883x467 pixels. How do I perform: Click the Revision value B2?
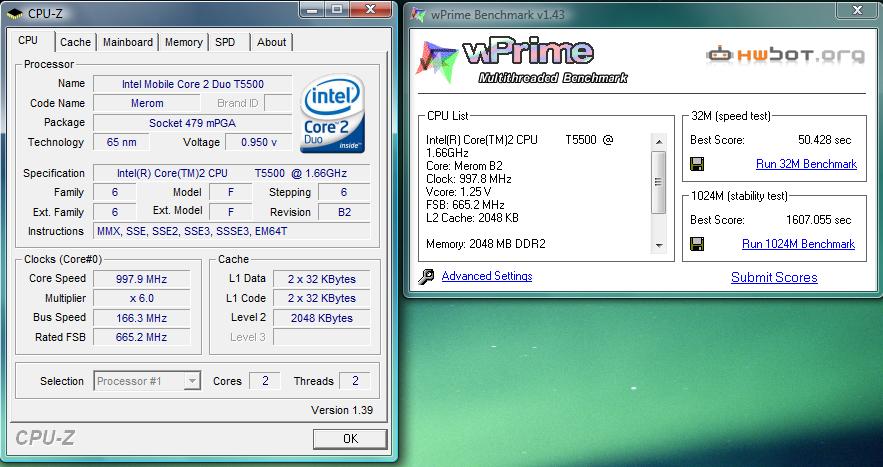coord(344,212)
